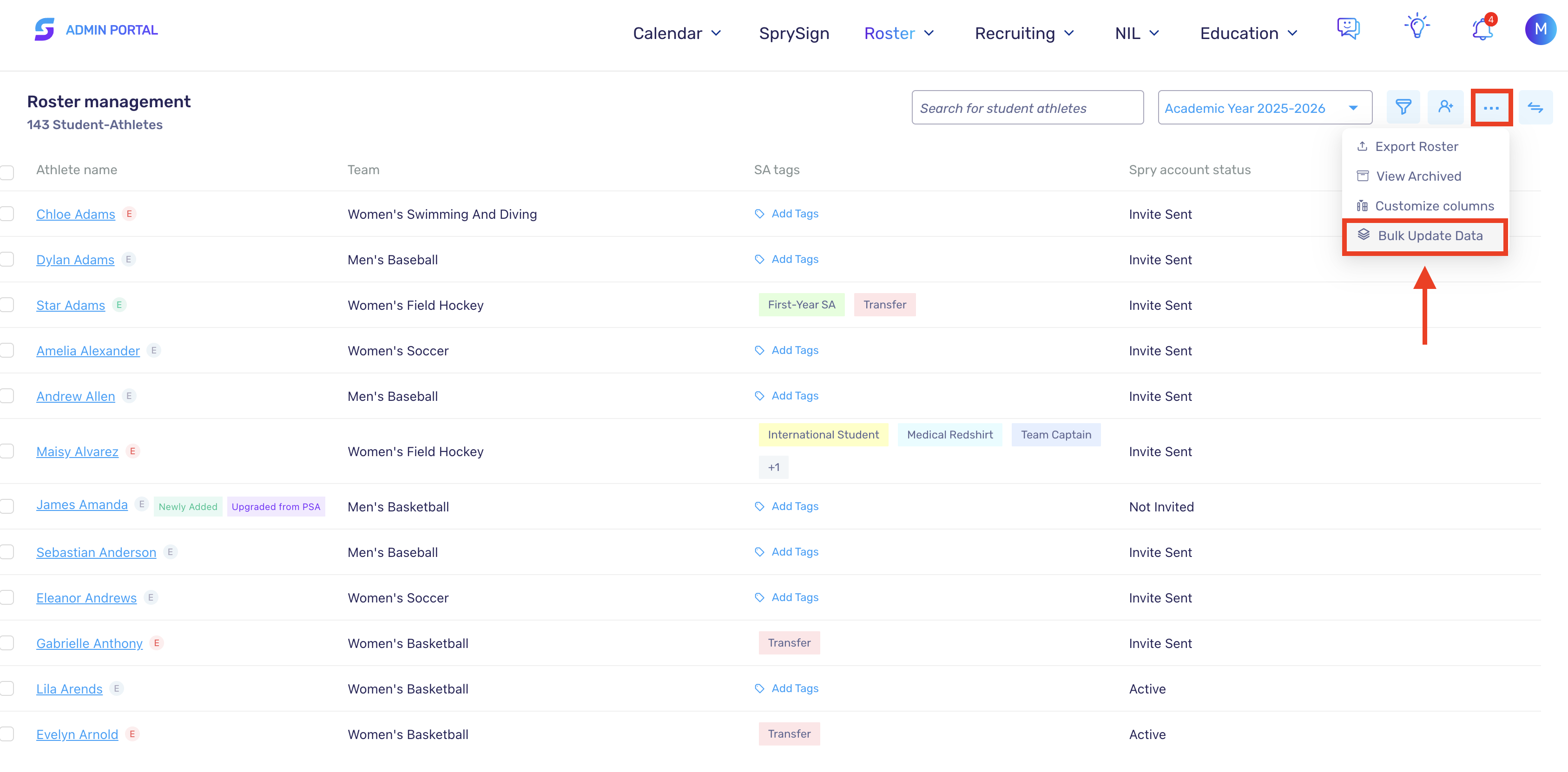Open the user avatar M menu
1568x772 pixels.
[1540, 29]
